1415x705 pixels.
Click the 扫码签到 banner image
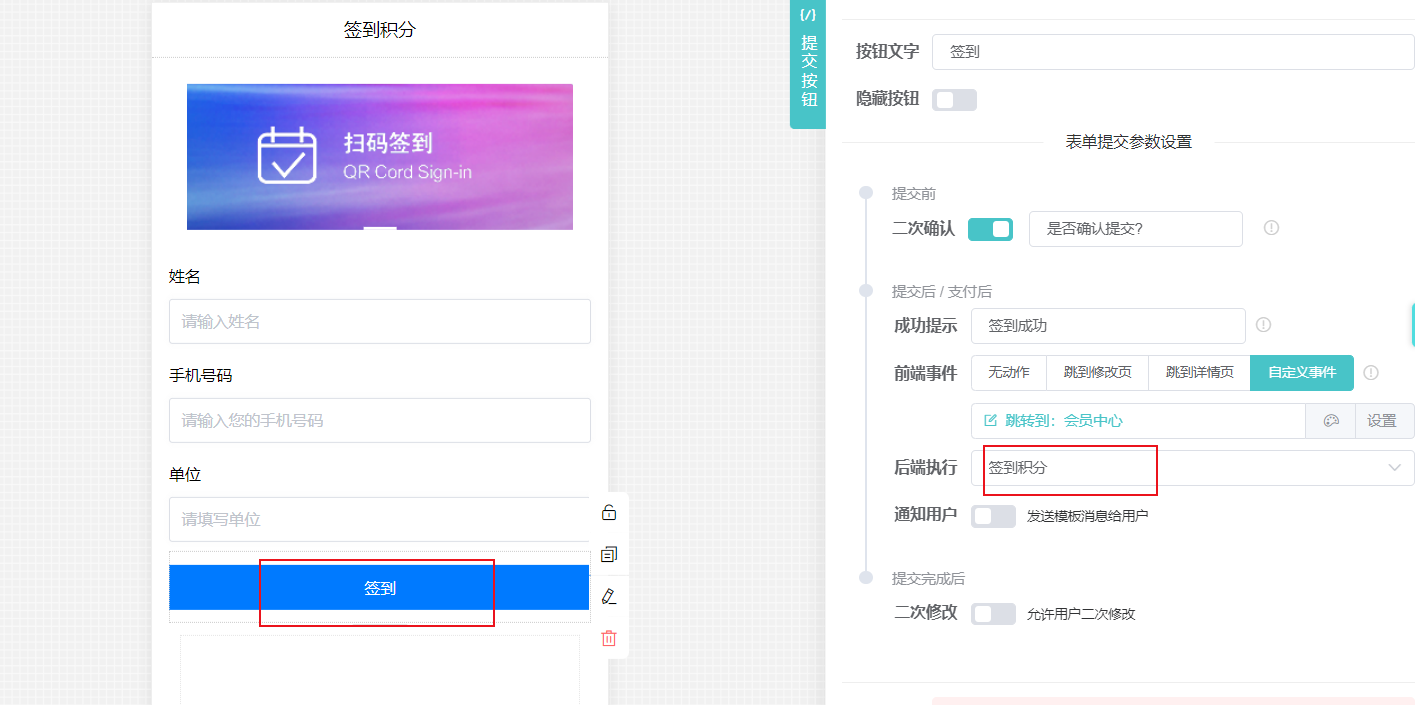pos(379,157)
